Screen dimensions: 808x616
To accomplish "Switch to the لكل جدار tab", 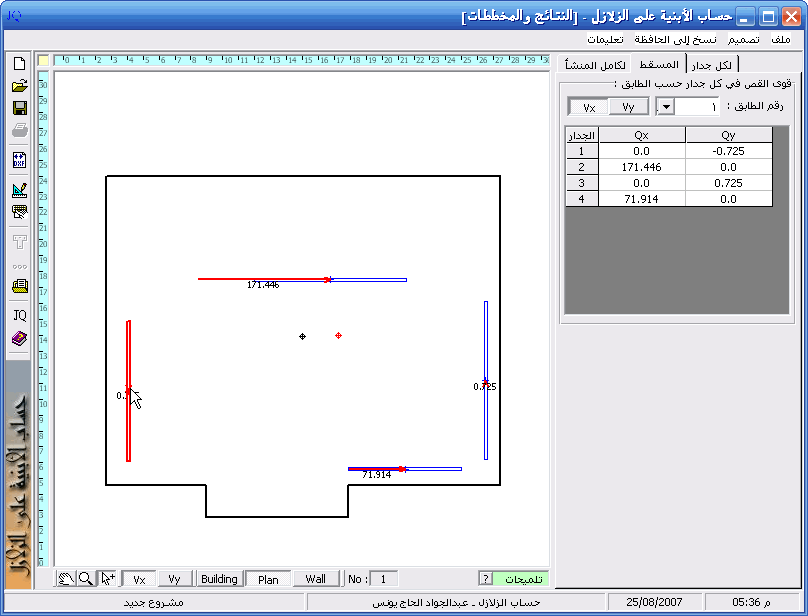I will 710,65.
